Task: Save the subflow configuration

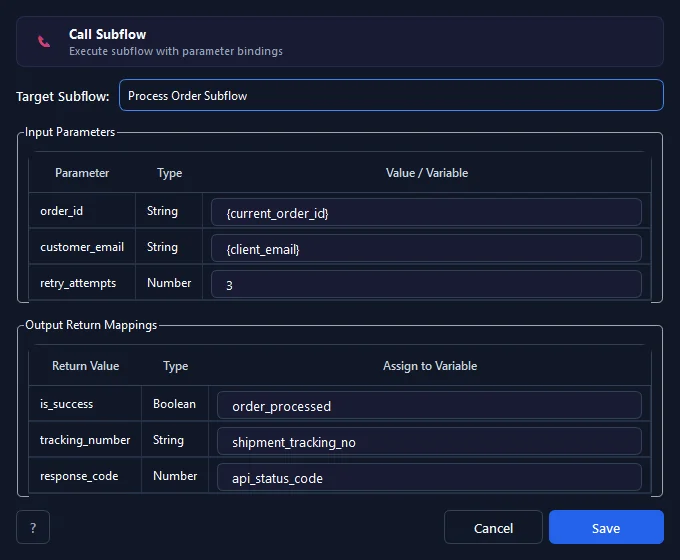Action: point(606,527)
